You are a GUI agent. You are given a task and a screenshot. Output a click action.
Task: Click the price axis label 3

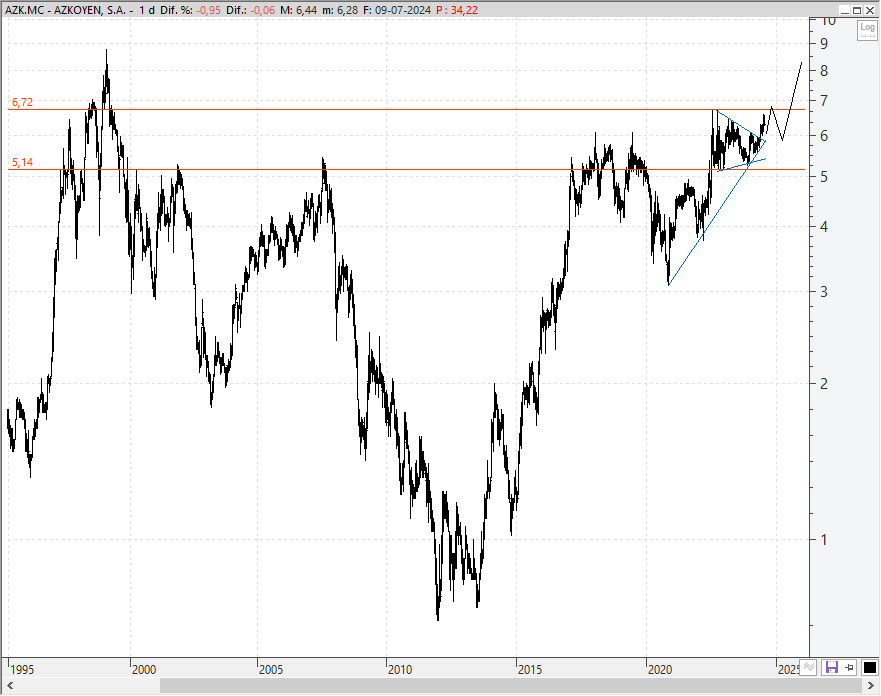coord(824,292)
